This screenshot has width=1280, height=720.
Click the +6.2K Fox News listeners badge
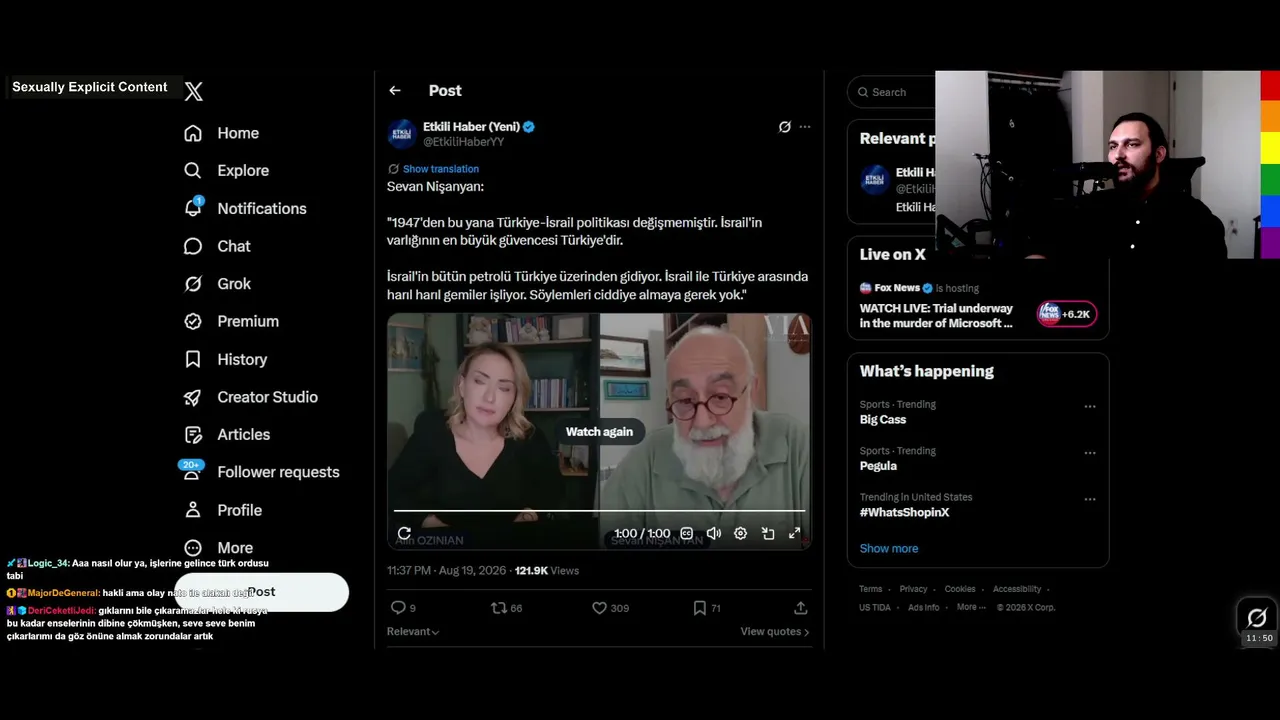tap(1067, 314)
